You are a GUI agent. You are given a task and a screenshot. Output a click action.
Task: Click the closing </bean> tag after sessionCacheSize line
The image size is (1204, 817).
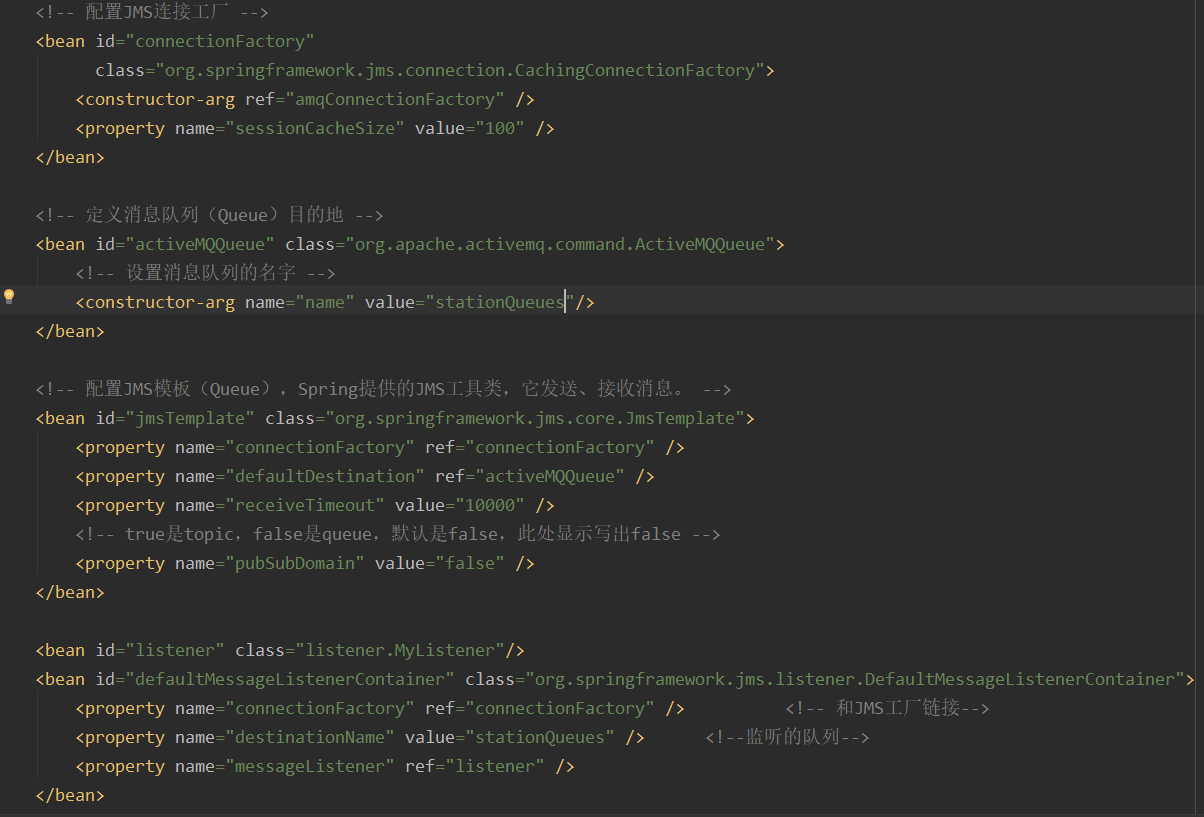[70, 158]
